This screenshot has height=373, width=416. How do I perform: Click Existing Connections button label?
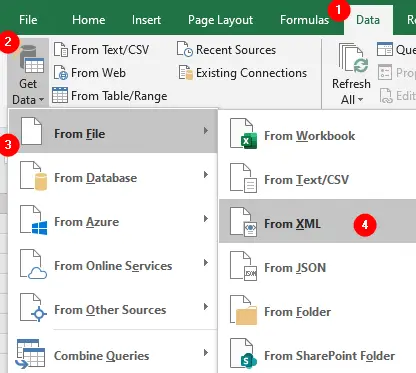[x=251, y=73]
